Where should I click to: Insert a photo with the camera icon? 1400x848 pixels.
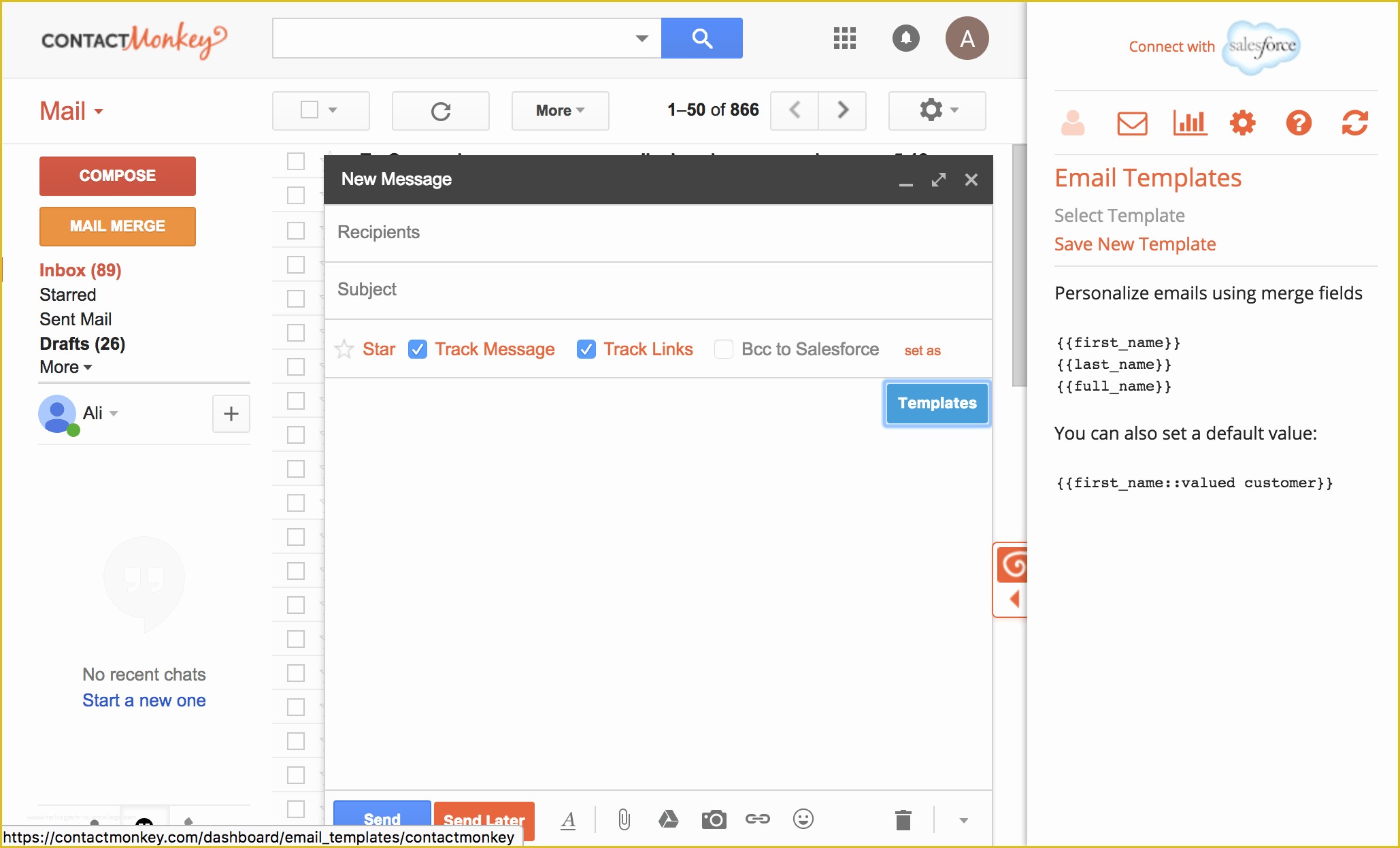714,819
